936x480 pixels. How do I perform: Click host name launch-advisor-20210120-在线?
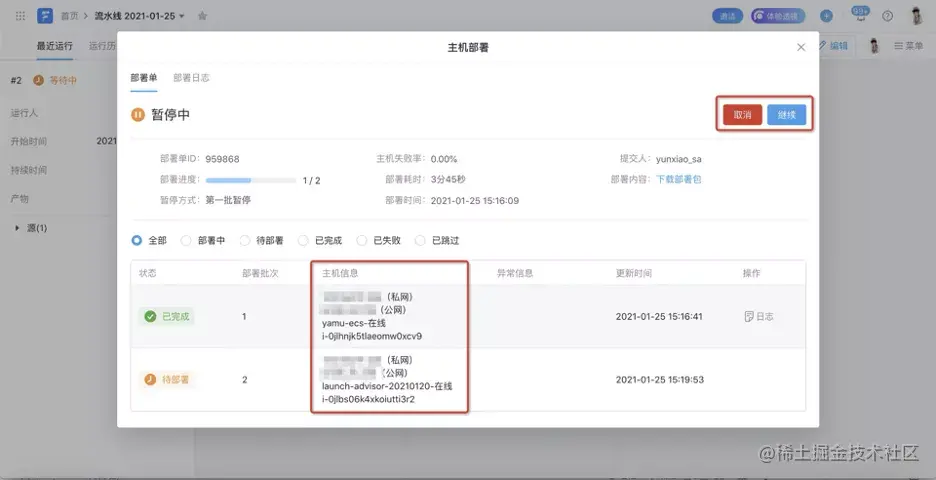pyautogui.click(x=387, y=386)
